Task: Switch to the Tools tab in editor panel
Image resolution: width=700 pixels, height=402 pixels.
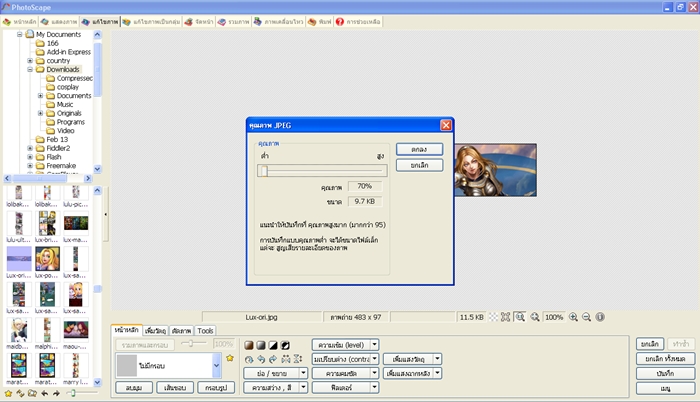Action: pos(205,331)
